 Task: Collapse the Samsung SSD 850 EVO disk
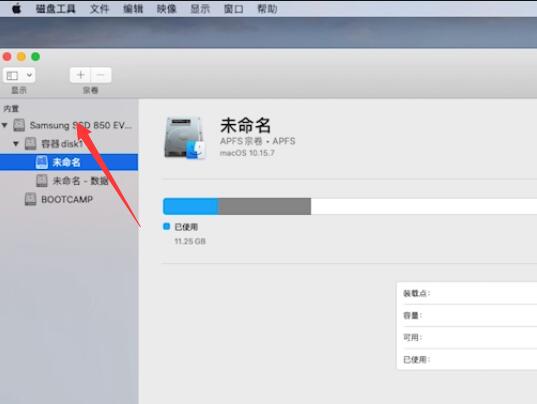click(x=4, y=125)
